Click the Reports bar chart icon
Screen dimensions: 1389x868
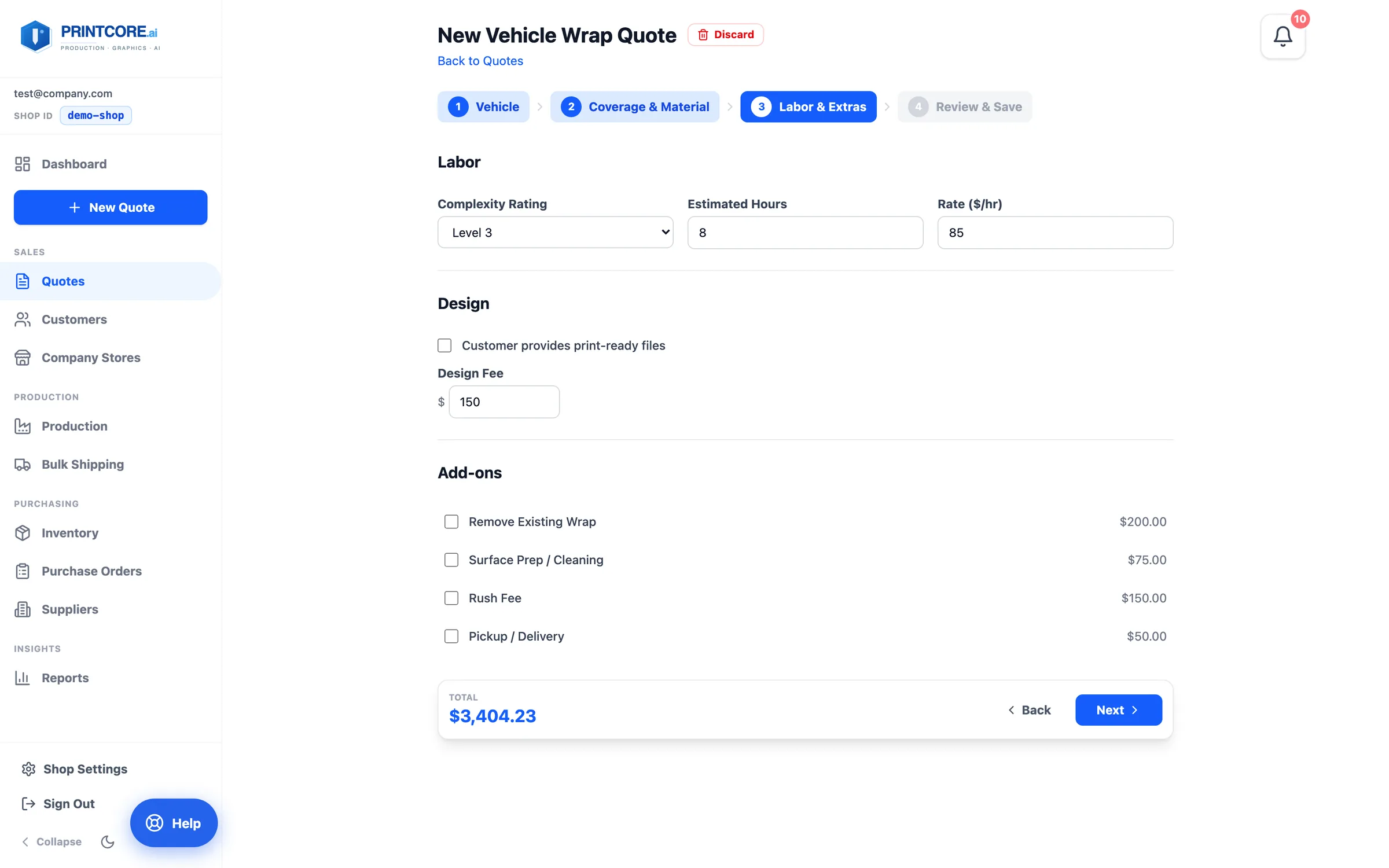point(23,678)
